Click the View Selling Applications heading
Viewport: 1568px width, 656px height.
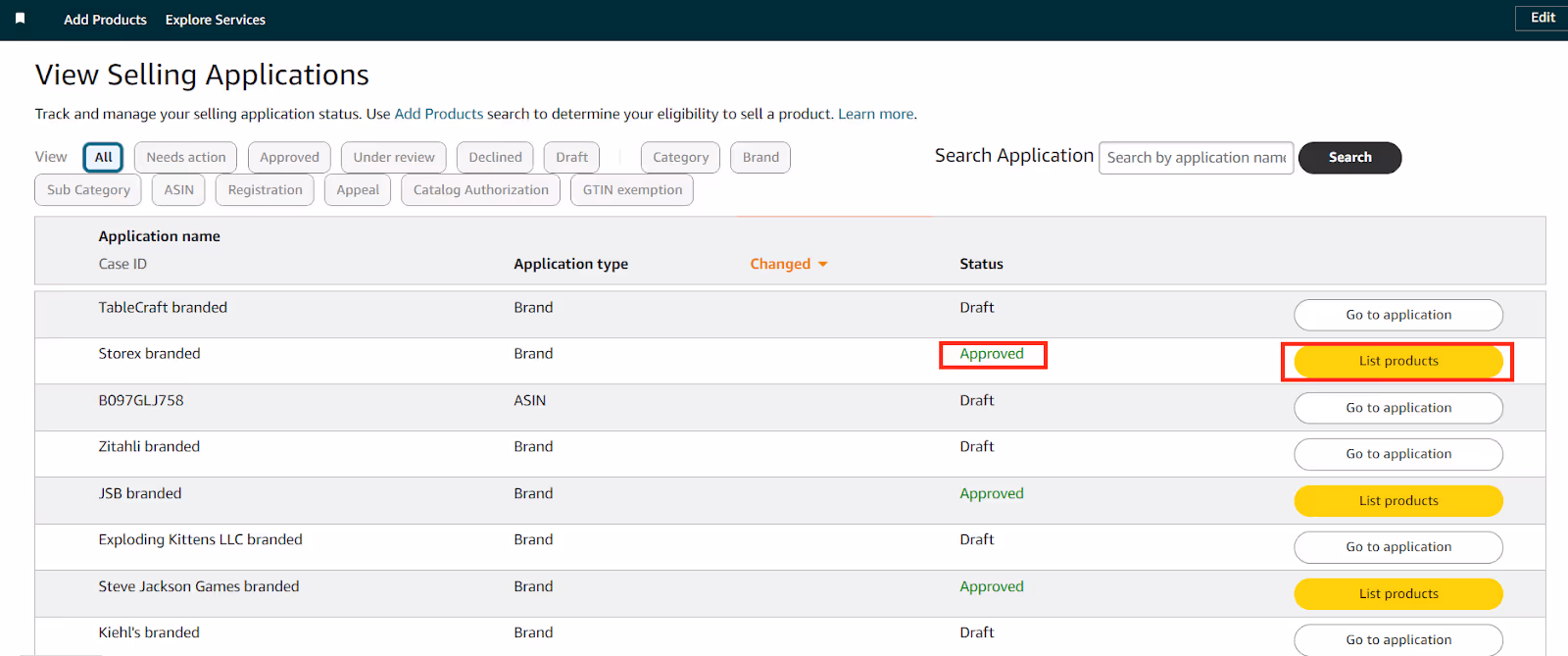click(202, 75)
